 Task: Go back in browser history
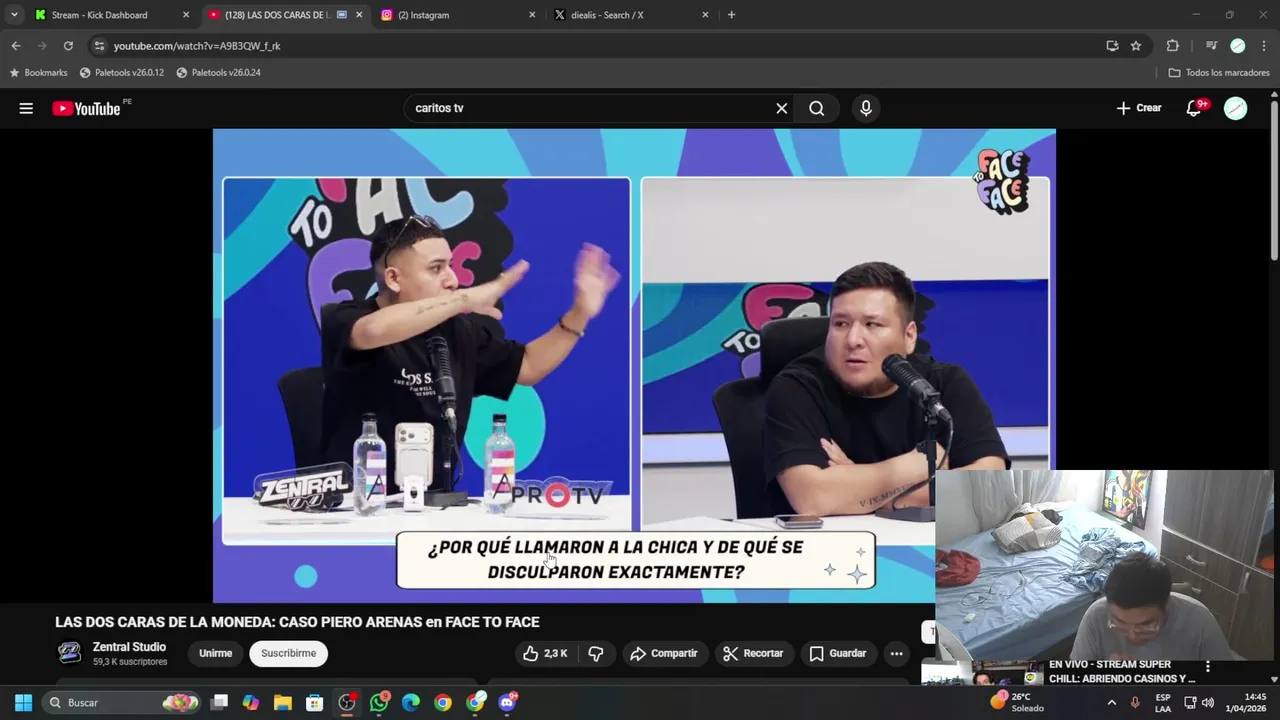(x=16, y=46)
